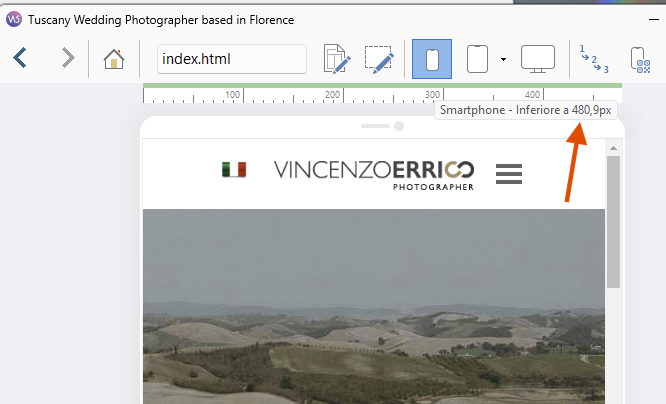Click the WebSite X5 app icon in title bar
This screenshot has width=666, height=404.
tap(13, 19)
